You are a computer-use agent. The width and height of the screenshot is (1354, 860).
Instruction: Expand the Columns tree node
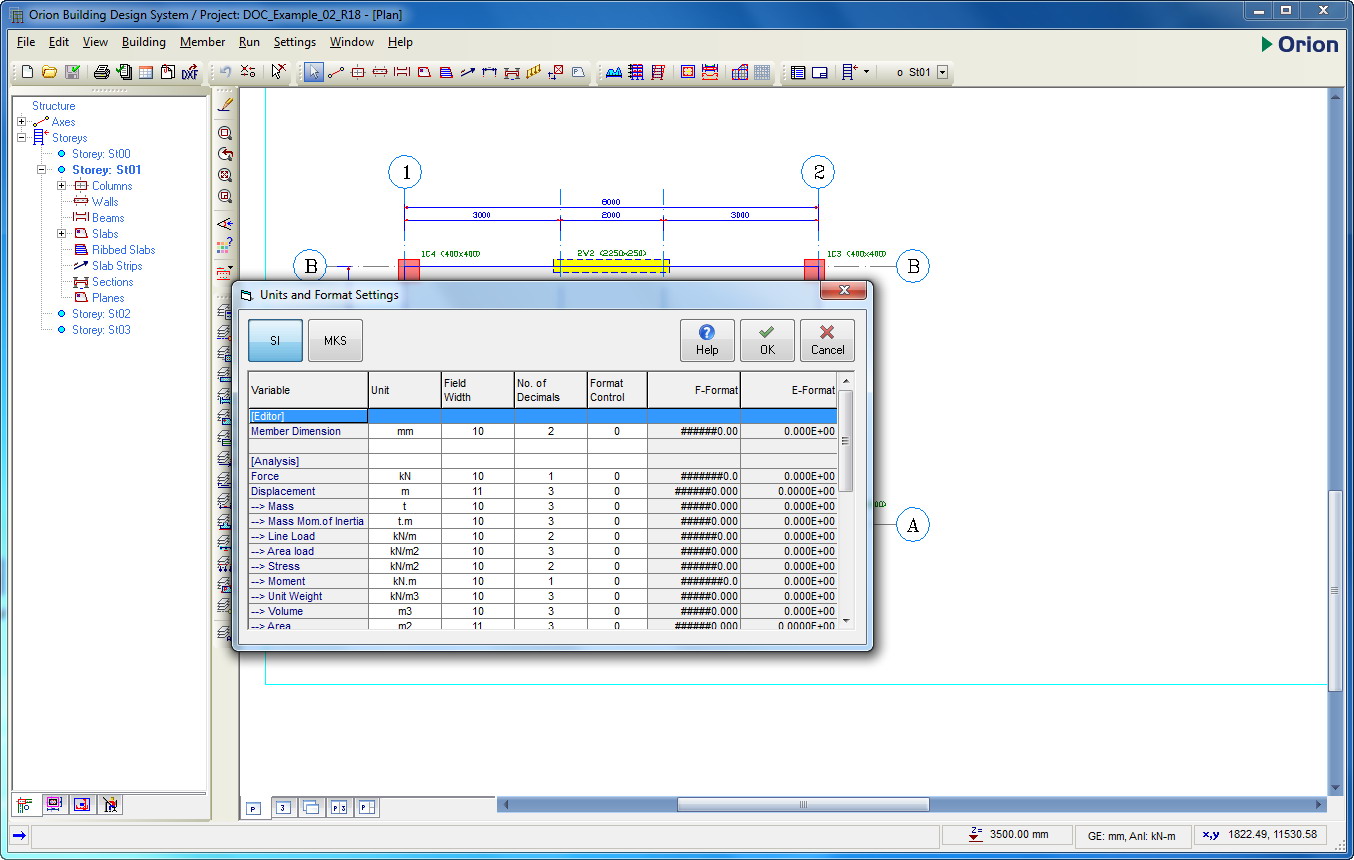click(x=62, y=186)
